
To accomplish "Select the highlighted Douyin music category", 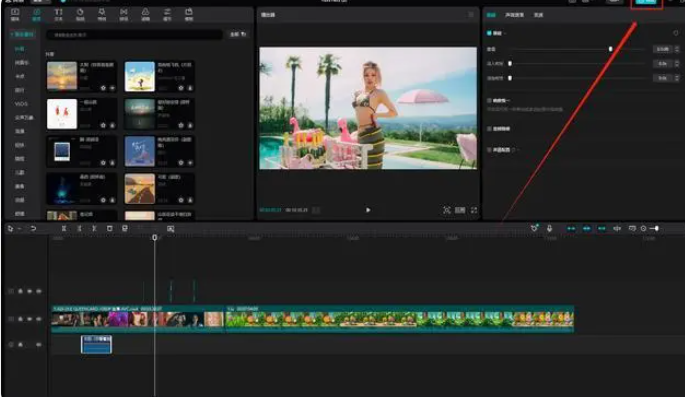I will [20, 49].
